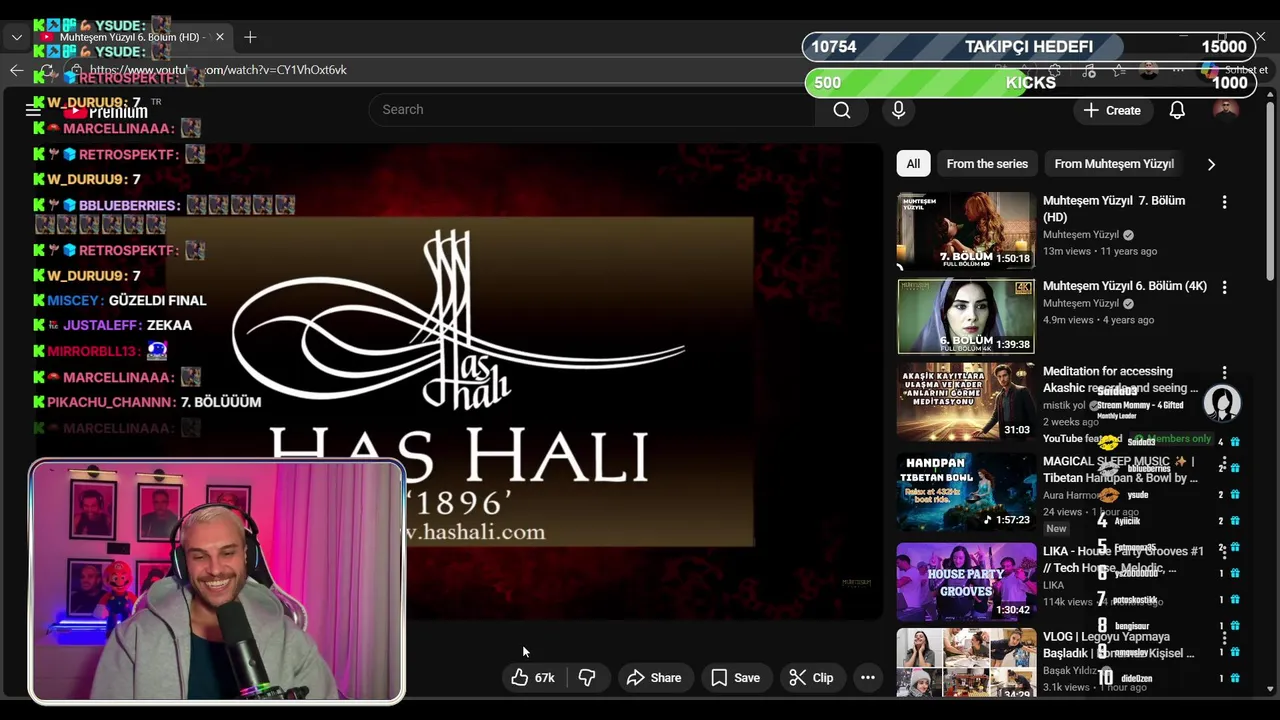Click the 67k like count
This screenshot has width=1280, height=720.
click(x=544, y=678)
